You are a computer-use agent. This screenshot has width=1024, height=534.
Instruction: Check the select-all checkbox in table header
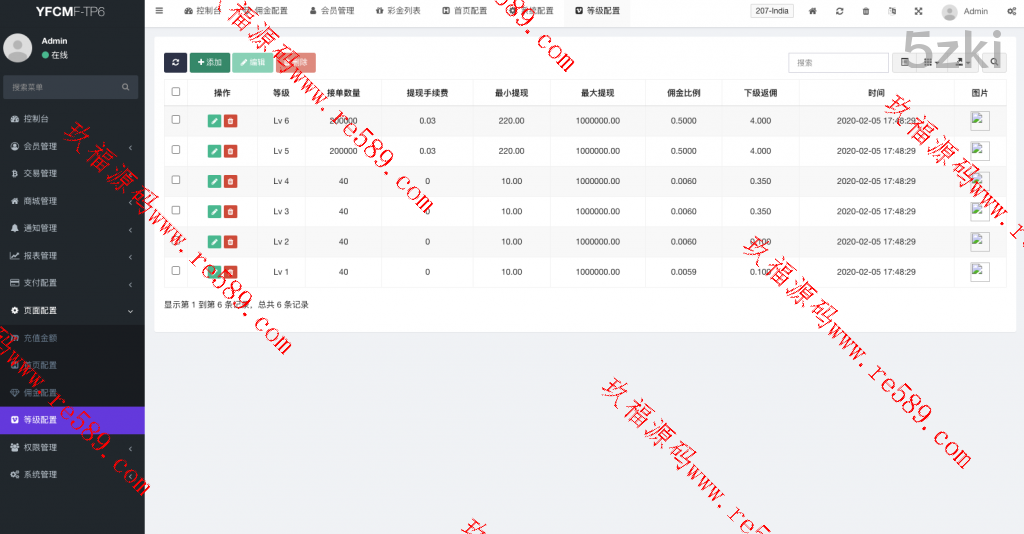click(176, 92)
